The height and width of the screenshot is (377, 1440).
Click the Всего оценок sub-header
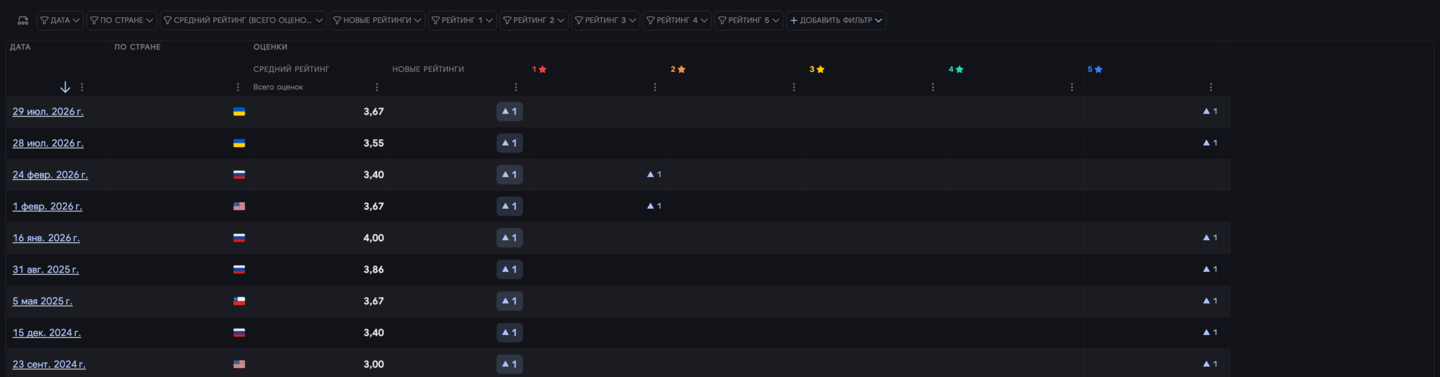(278, 87)
